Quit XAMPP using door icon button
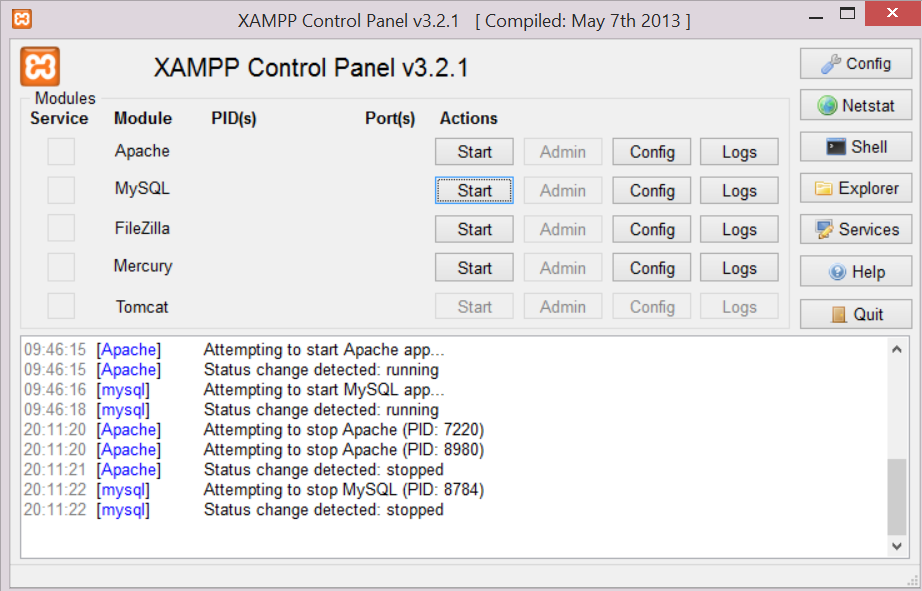 tap(856, 314)
